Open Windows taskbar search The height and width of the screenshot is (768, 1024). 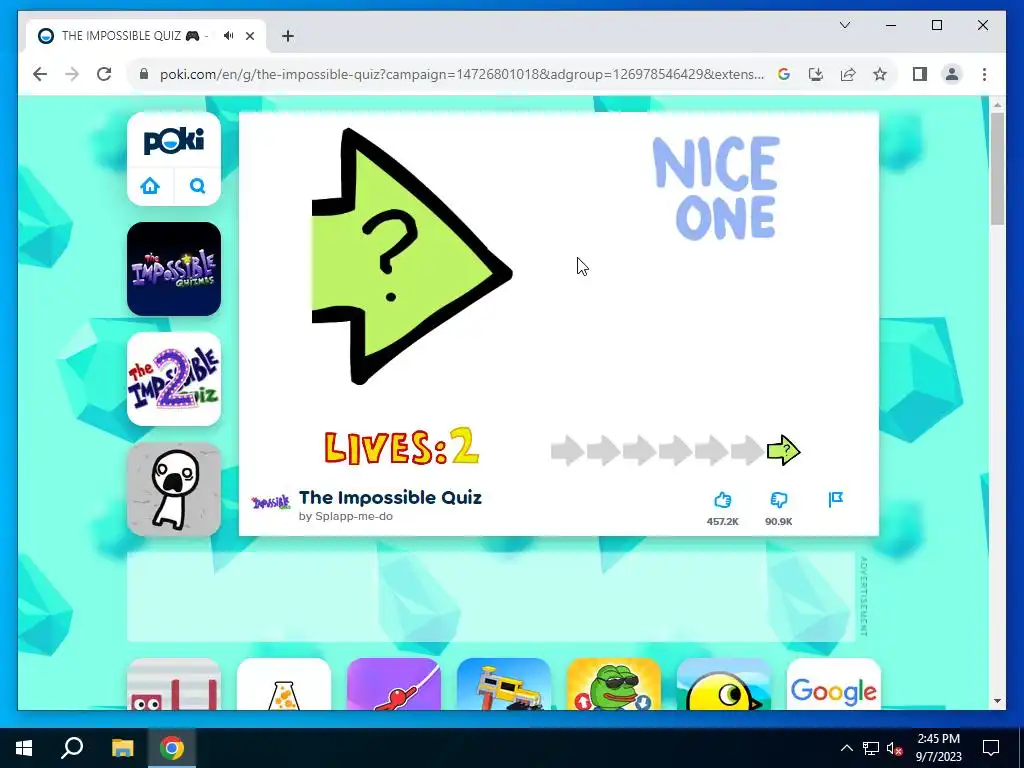(72, 748)
